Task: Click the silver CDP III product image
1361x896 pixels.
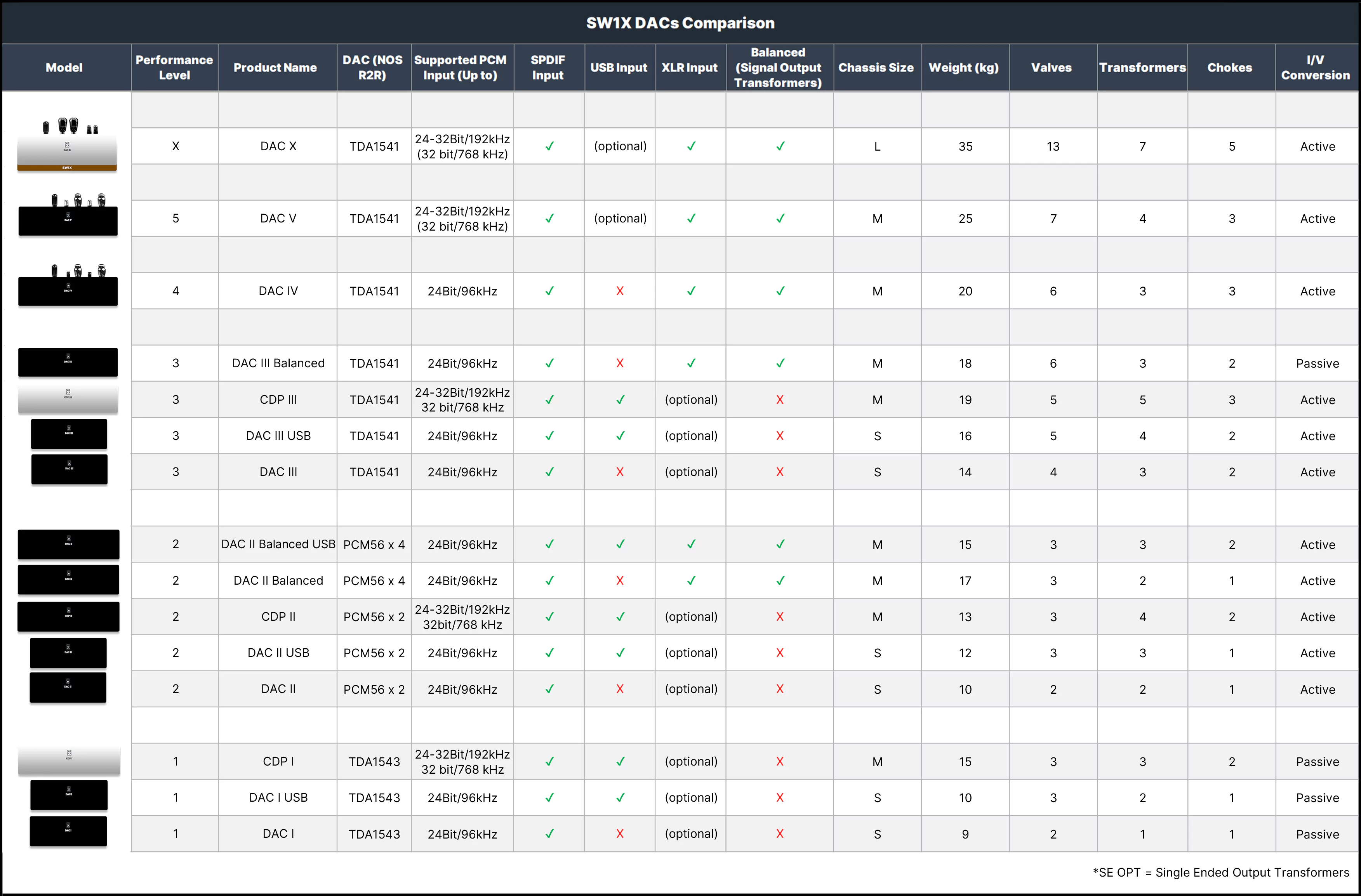Action: [x=68, y=399]
